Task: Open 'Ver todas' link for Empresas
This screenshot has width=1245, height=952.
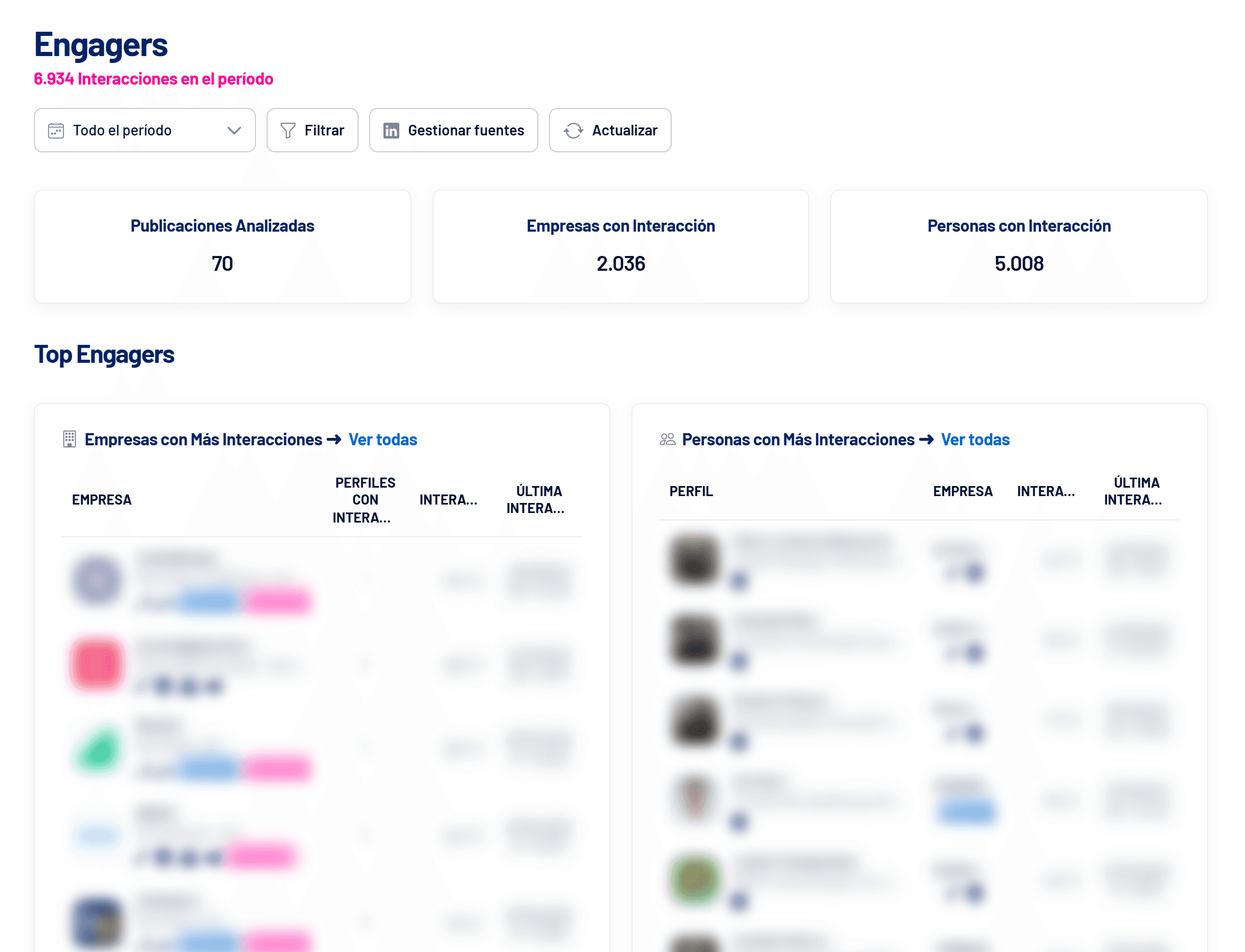Action: 382,440
